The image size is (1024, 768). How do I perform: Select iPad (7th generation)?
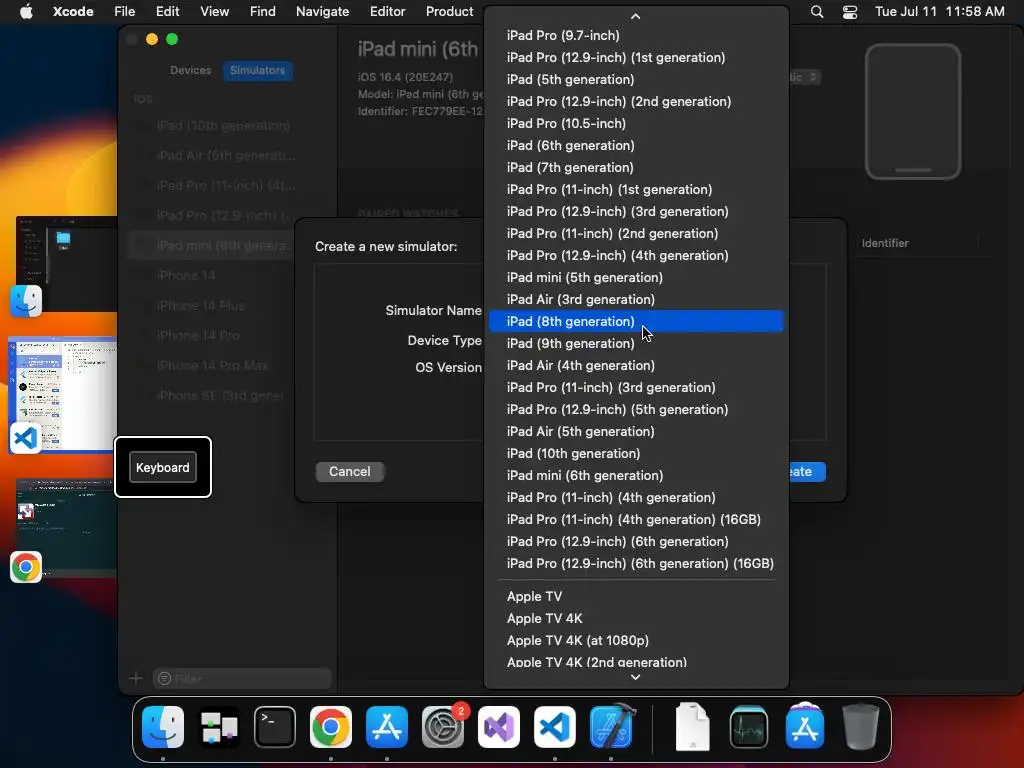point(635,168)
